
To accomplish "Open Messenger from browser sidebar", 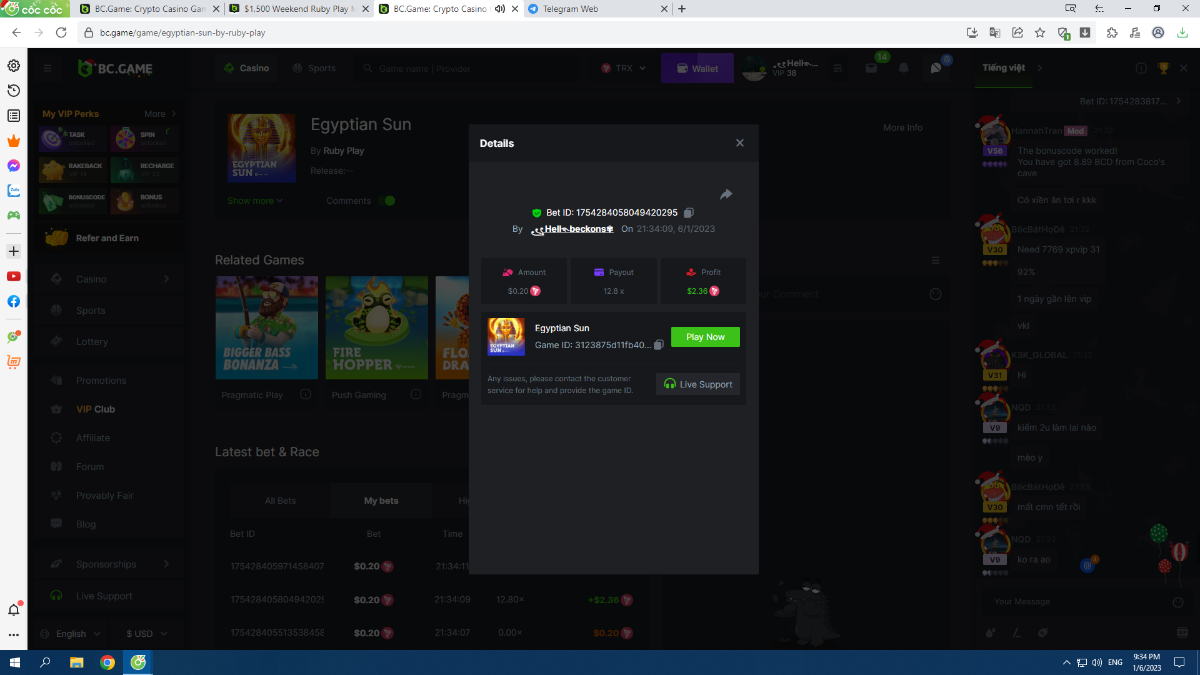I will 14,165.
